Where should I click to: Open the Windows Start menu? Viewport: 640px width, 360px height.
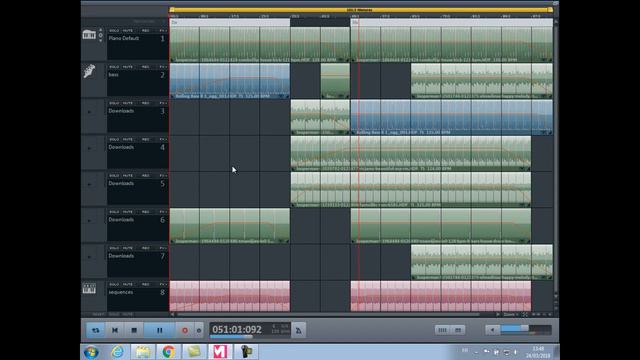(91, 352)
